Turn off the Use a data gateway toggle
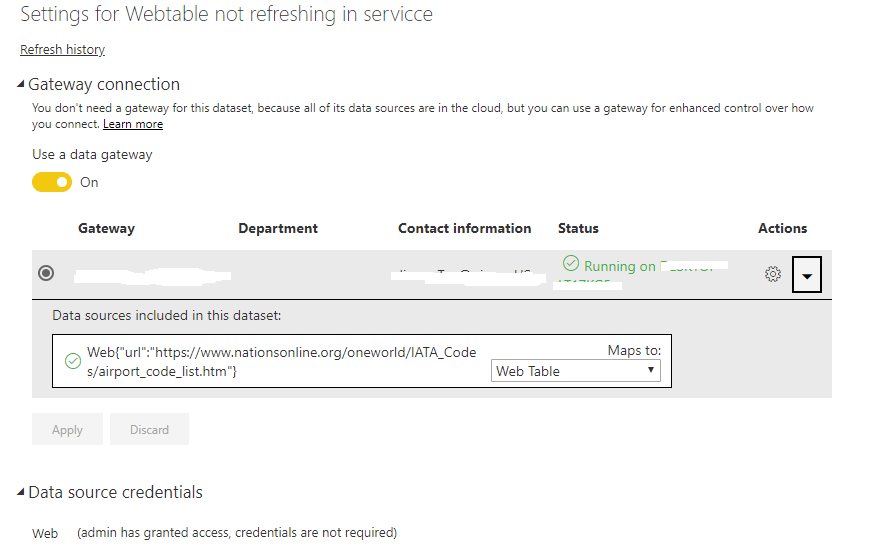Screen dimensions: 884x553 [x=52, y=182]
